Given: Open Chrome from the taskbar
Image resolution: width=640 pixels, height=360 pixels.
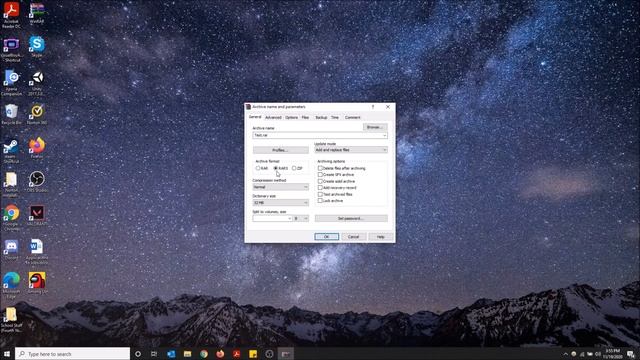Looking at the screenshot, I should pos(204,354).
